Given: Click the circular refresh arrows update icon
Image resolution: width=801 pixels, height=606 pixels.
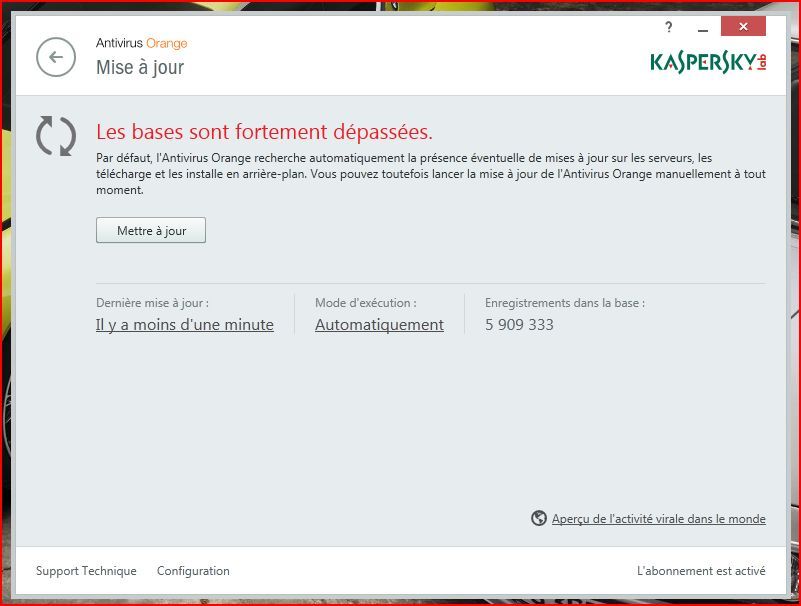Looking at the screenshot, I should [x=56, y=136].
